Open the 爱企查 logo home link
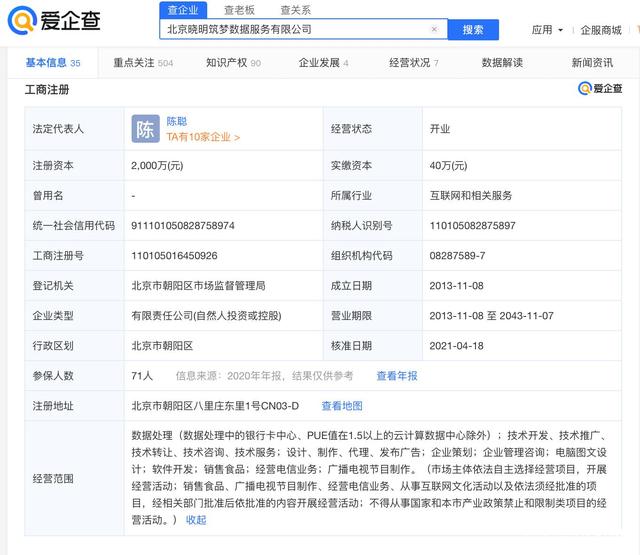This screenshot has height=555, width=640. pyautogui.click(x=54, y=20)
